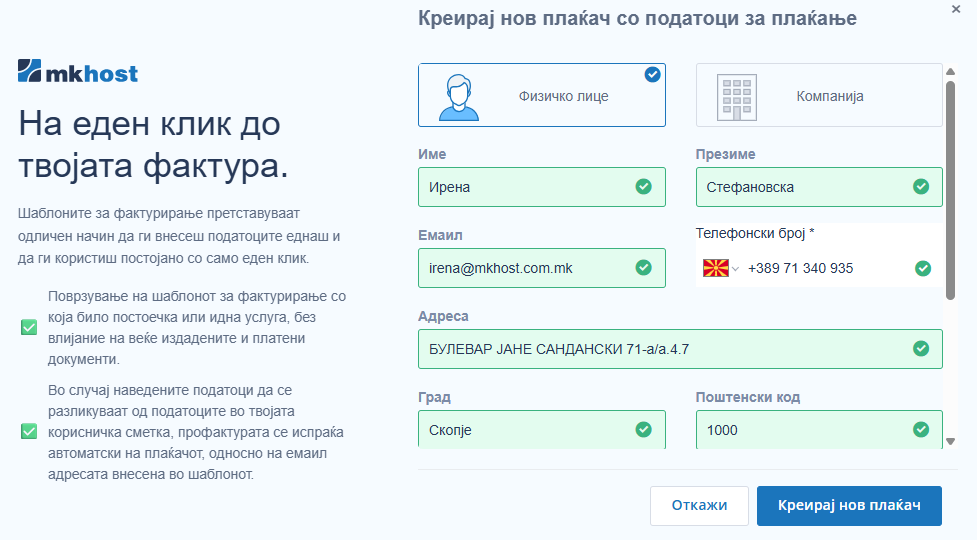This screenshot has width=977, height=540.
Task: Click the person avatar icon
Action: tap(457, 96)
